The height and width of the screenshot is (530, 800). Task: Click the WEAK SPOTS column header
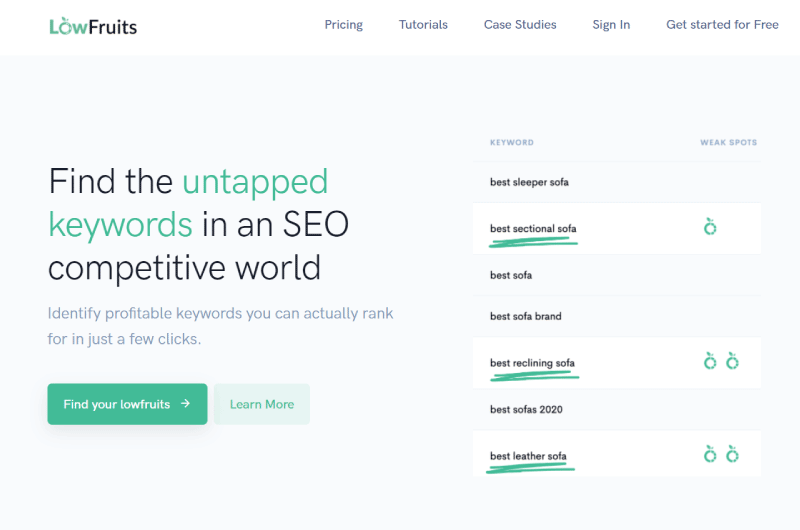[x=728, y=142]
